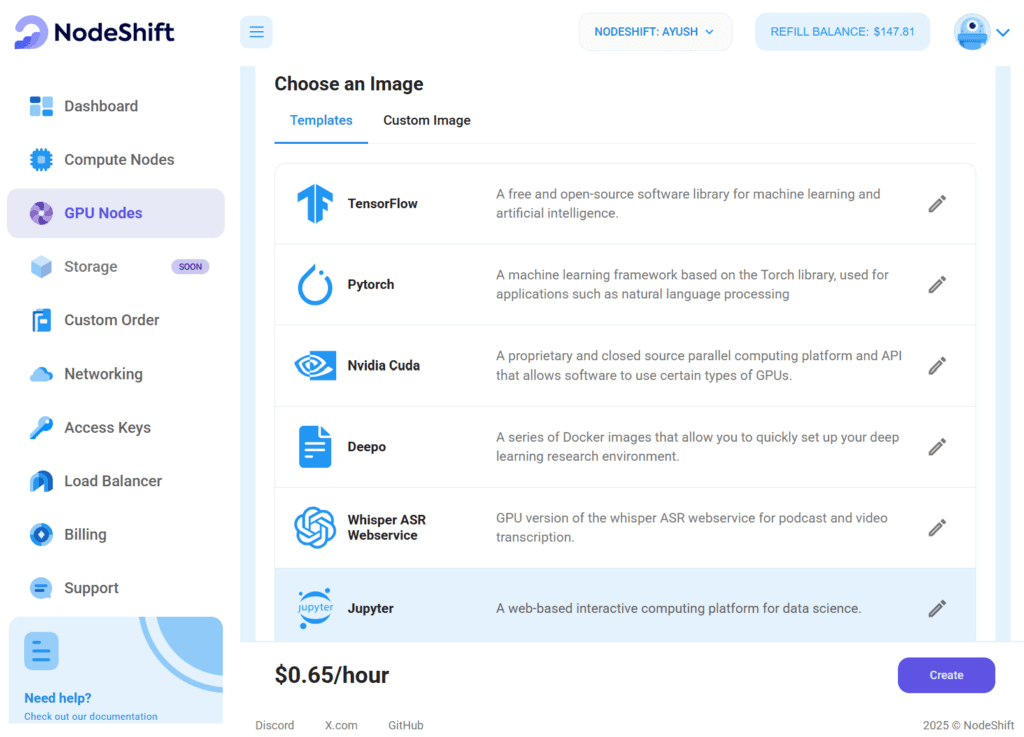Image resolution: width=1024 pixels, height=737 pixels.
Task: Click the help card document icon
Action: (x=41, y=651)
